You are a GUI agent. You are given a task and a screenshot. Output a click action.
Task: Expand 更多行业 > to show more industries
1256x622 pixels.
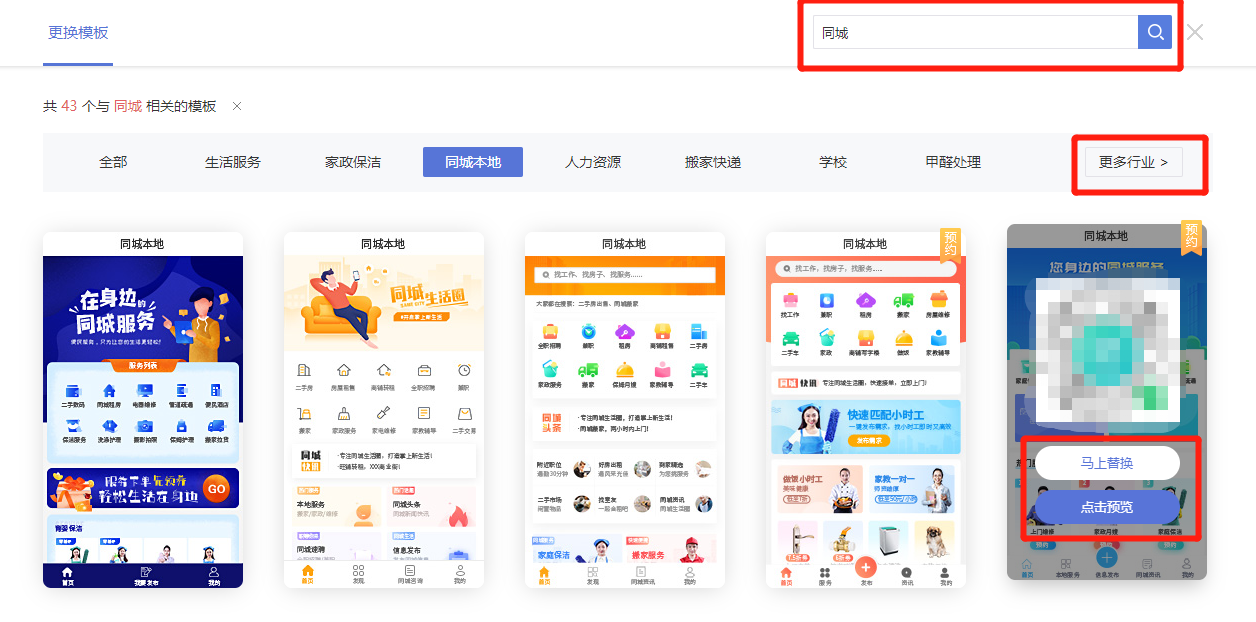1133,162
